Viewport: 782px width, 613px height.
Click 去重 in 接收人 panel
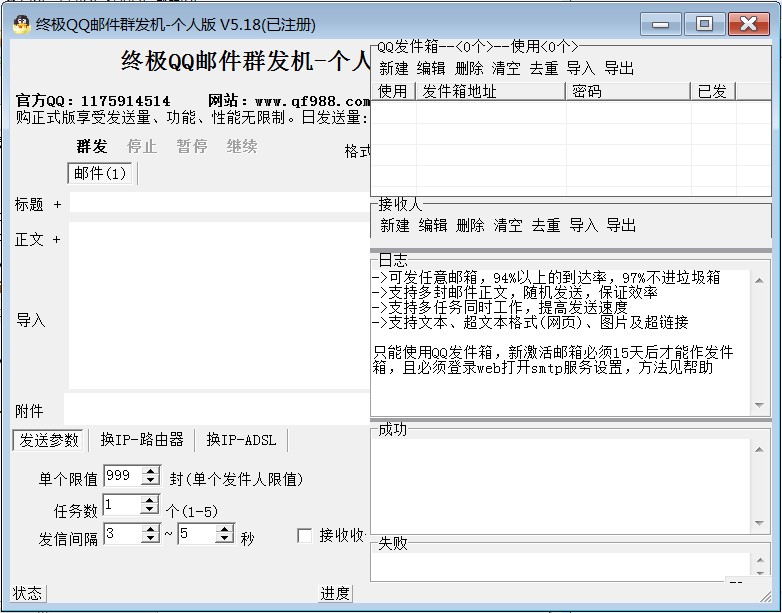pyautogui.click(x=546, y=225)
